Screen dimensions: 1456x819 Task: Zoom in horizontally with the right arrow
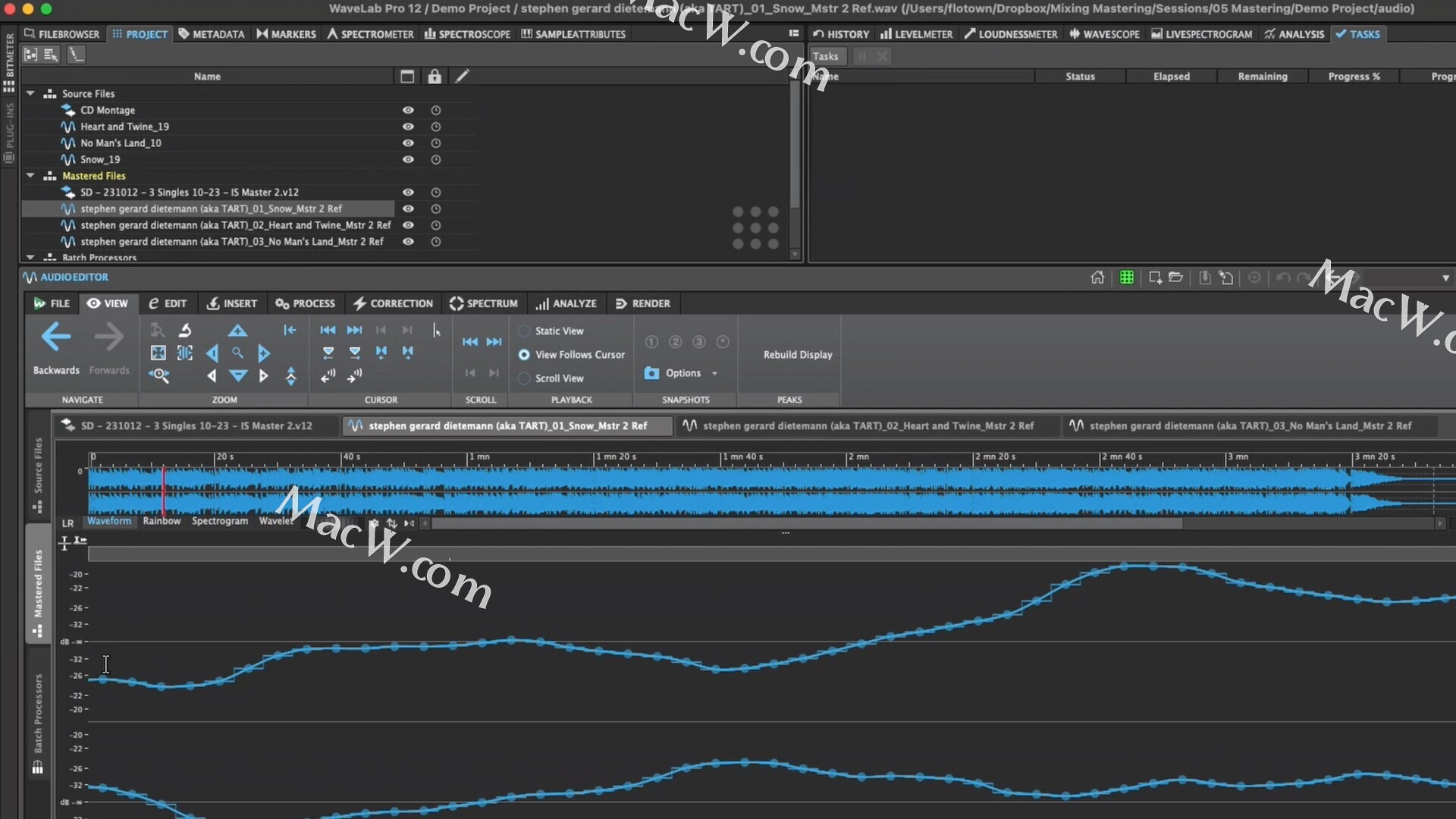point(264,353)
